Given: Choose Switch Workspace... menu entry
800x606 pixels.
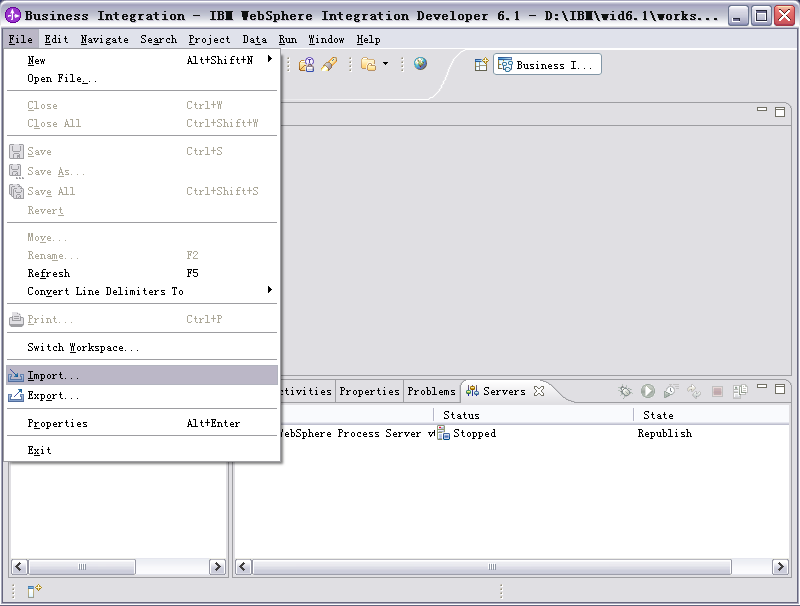Looking at the screenshot, I should pos(142,347).
